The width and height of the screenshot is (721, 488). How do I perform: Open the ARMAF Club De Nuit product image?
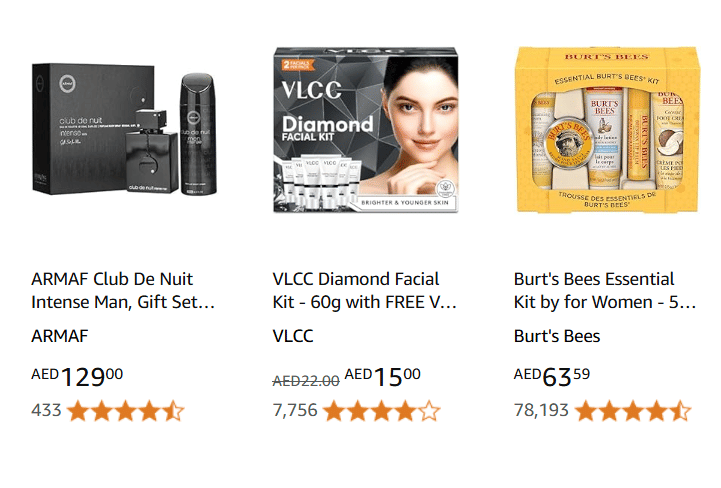tap(123, 128)
